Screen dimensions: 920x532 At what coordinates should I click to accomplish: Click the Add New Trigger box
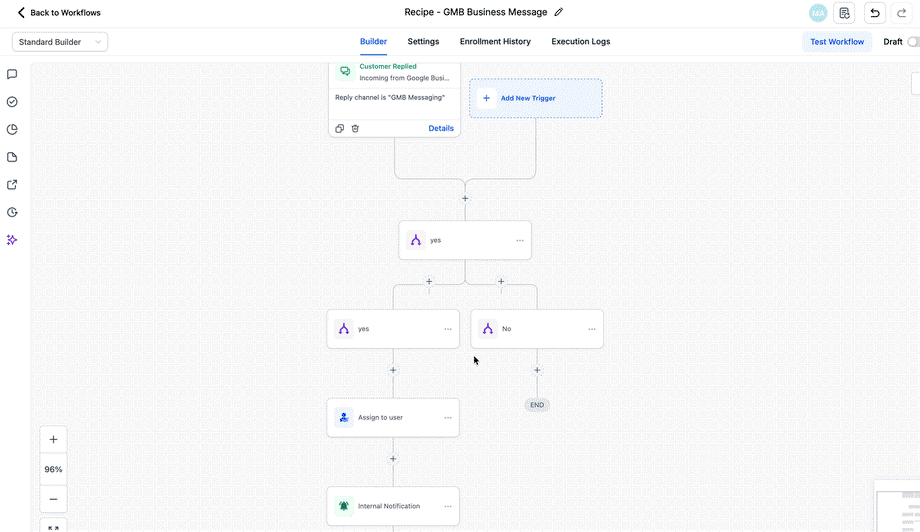click(536, 98)
